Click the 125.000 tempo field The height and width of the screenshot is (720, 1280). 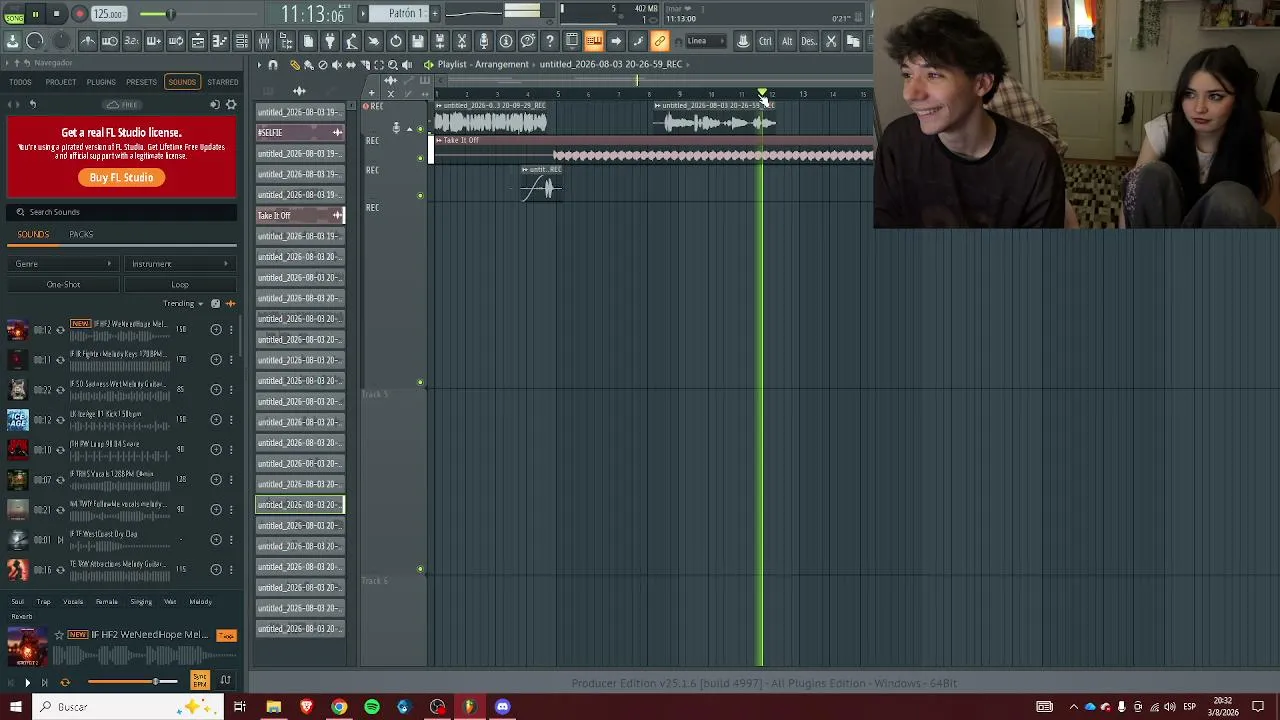click(108, 14)
